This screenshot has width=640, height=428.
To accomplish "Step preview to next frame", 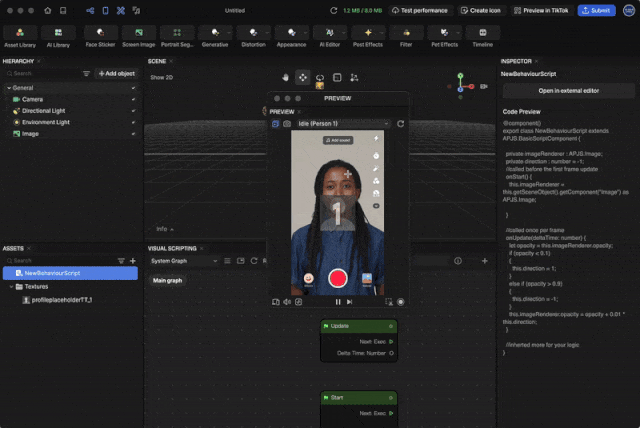I will (x=349, y=302).
